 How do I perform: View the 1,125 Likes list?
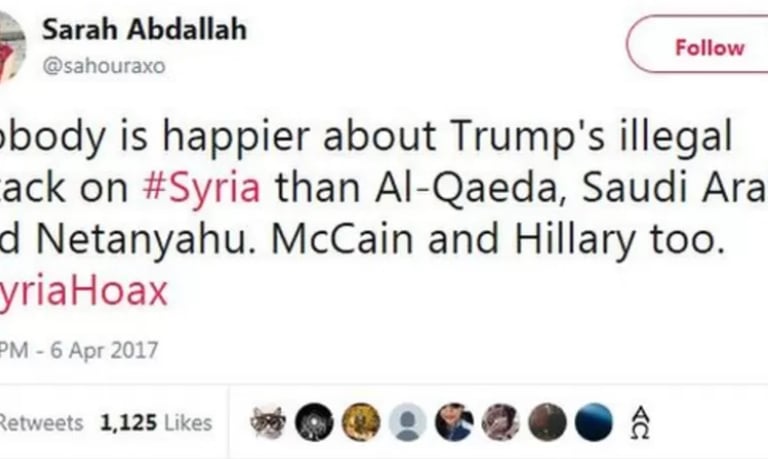(x=156, y=423)
